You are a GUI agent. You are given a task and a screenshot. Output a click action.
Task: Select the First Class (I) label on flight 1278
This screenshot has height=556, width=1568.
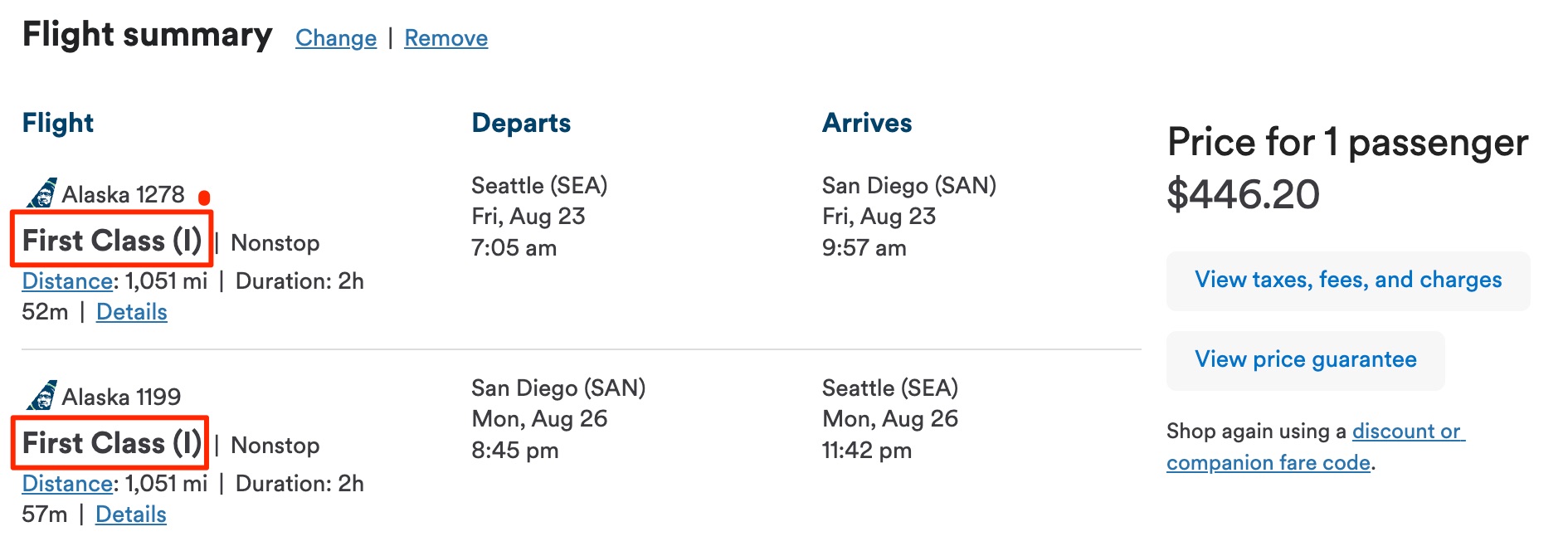[x=111, y=241]
